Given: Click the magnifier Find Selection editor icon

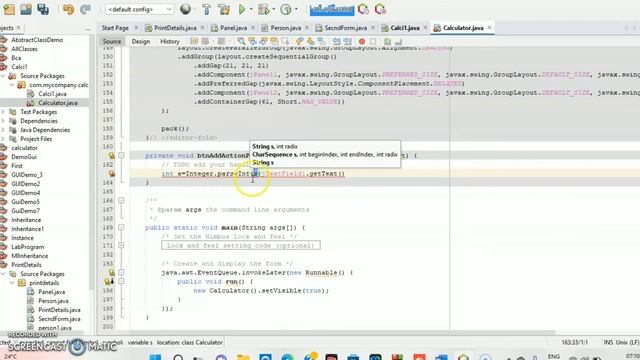Looking at the screenshot, I should (x=242, y=41).
